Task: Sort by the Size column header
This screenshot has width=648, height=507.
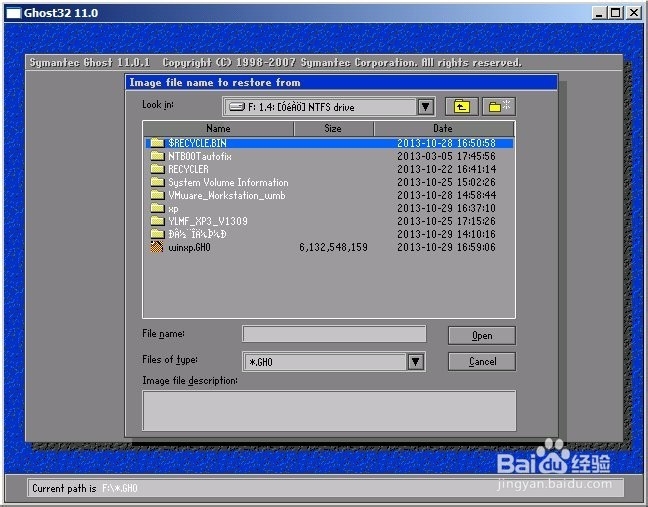Action: pos(333,129)
